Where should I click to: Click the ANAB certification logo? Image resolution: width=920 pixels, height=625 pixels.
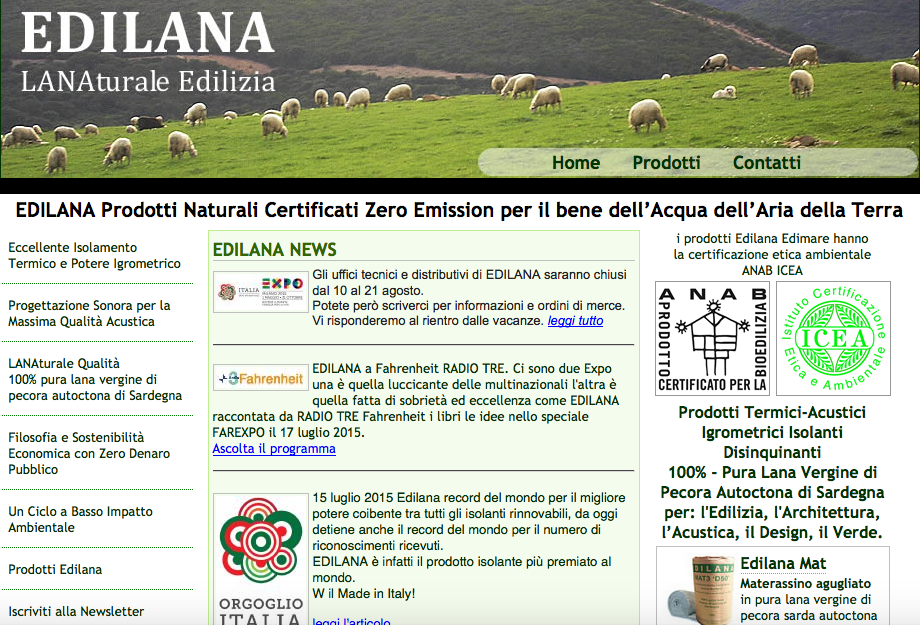click(712, 339)
